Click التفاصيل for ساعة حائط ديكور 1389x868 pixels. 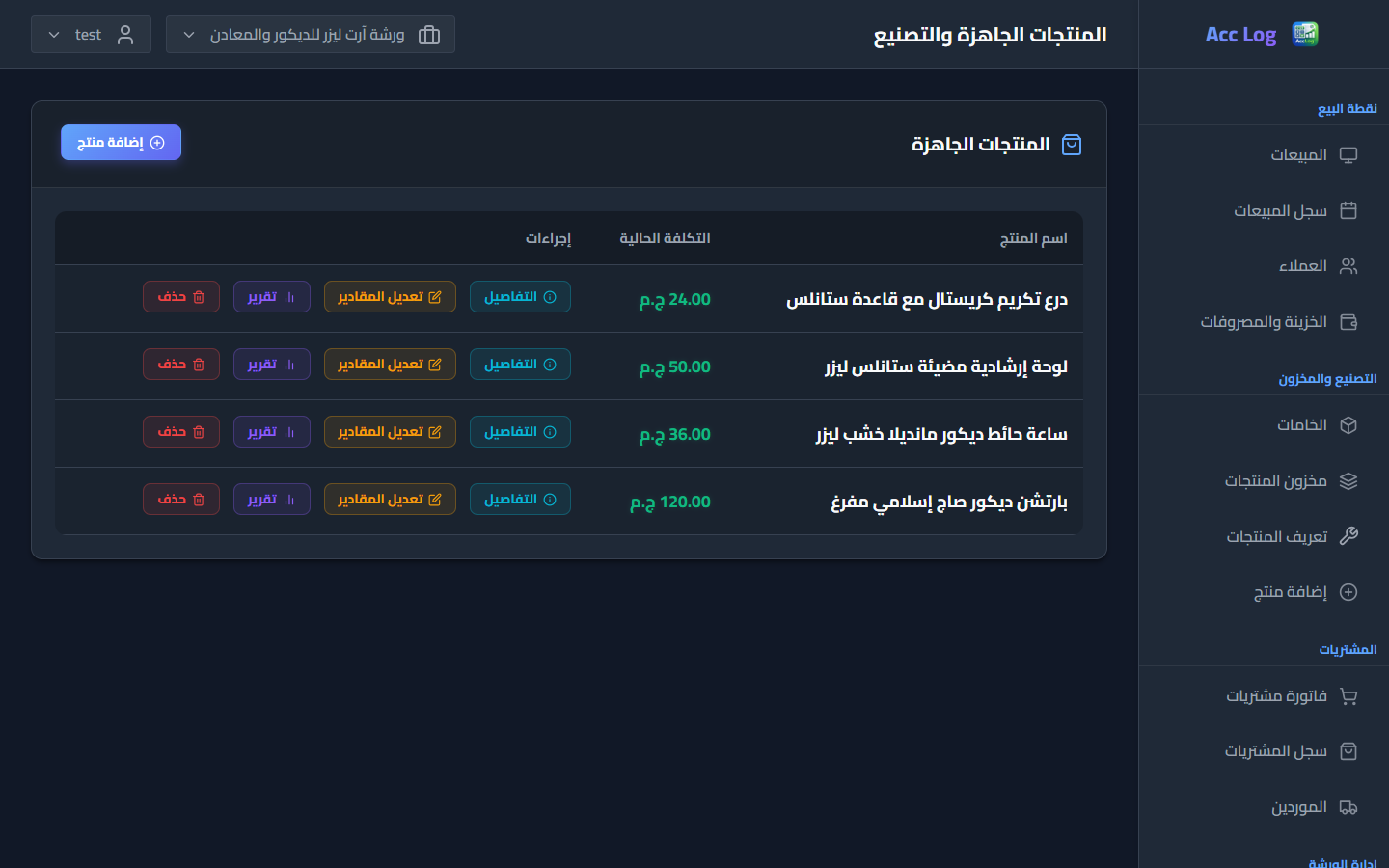tap(520, 432)
